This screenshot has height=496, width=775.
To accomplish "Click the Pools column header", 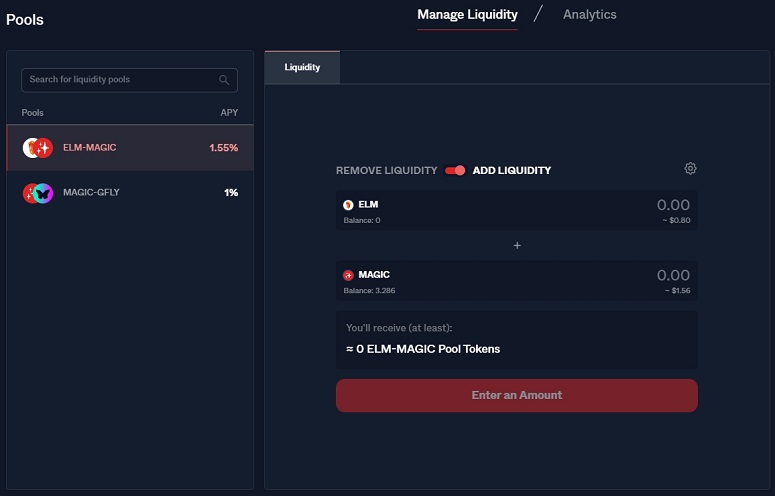I will point(33,113).
